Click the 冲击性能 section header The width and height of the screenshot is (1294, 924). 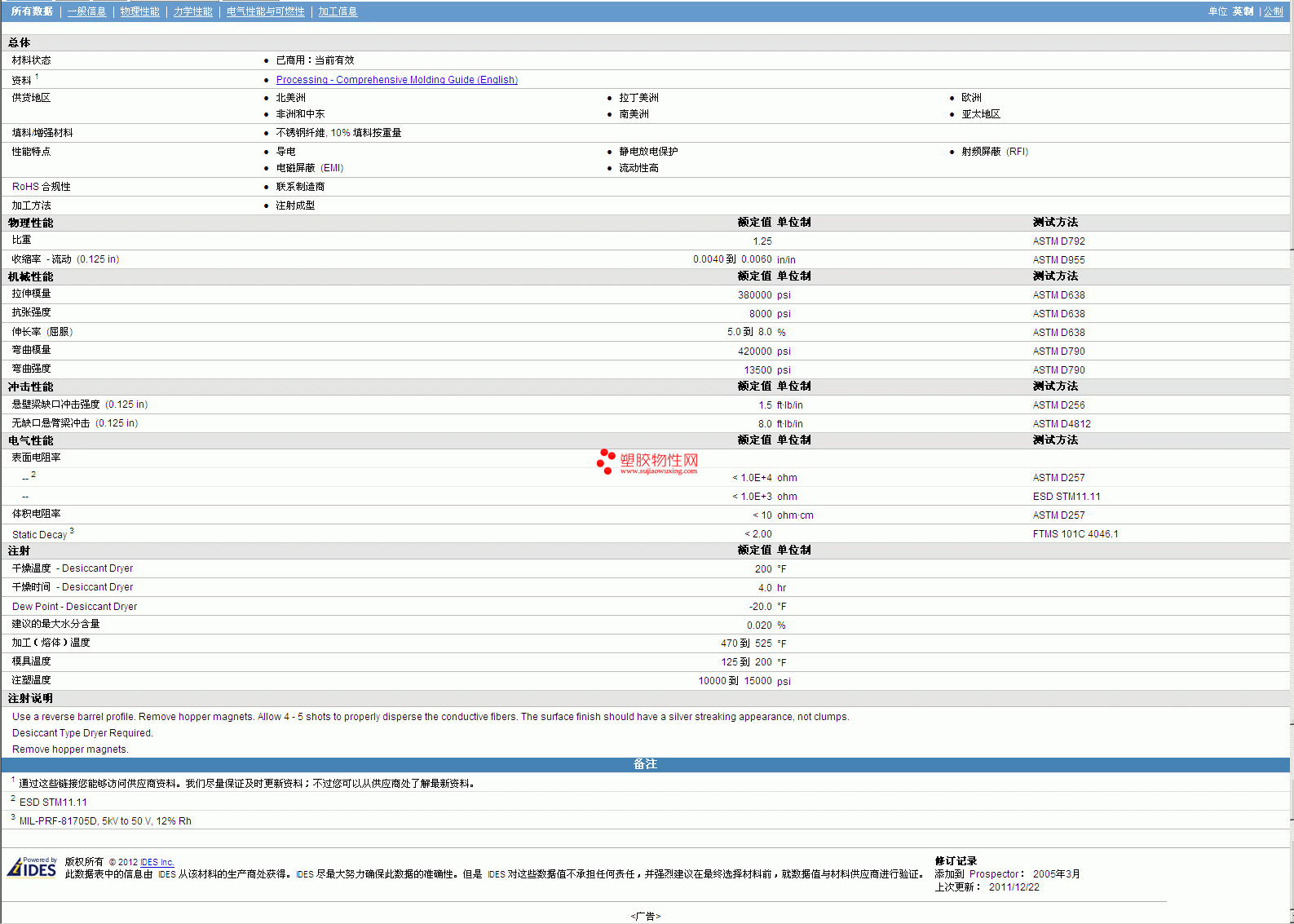pyautogui.click(x=31, y=387)
